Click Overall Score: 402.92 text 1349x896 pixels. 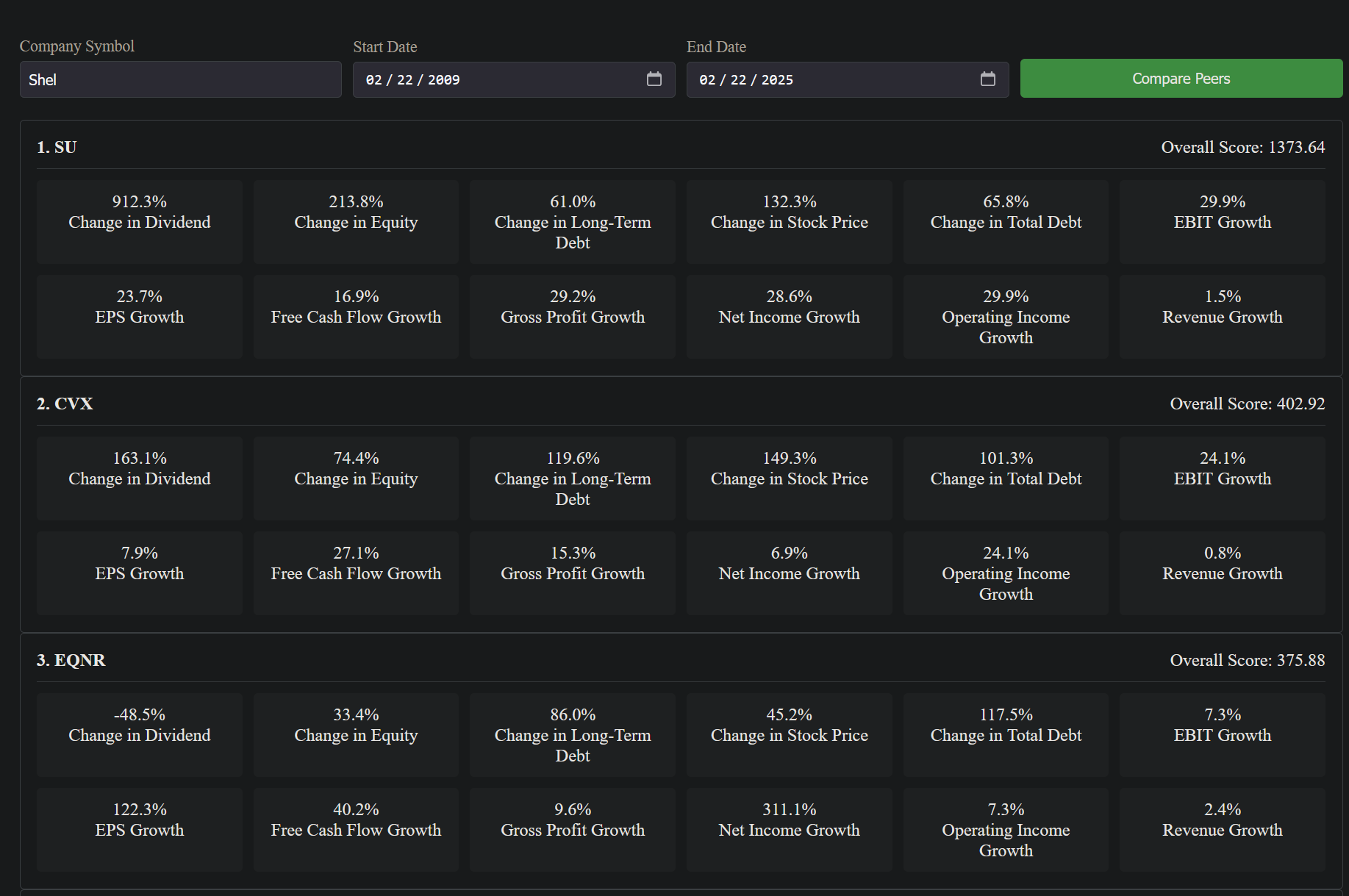[x=1248, y=404]
